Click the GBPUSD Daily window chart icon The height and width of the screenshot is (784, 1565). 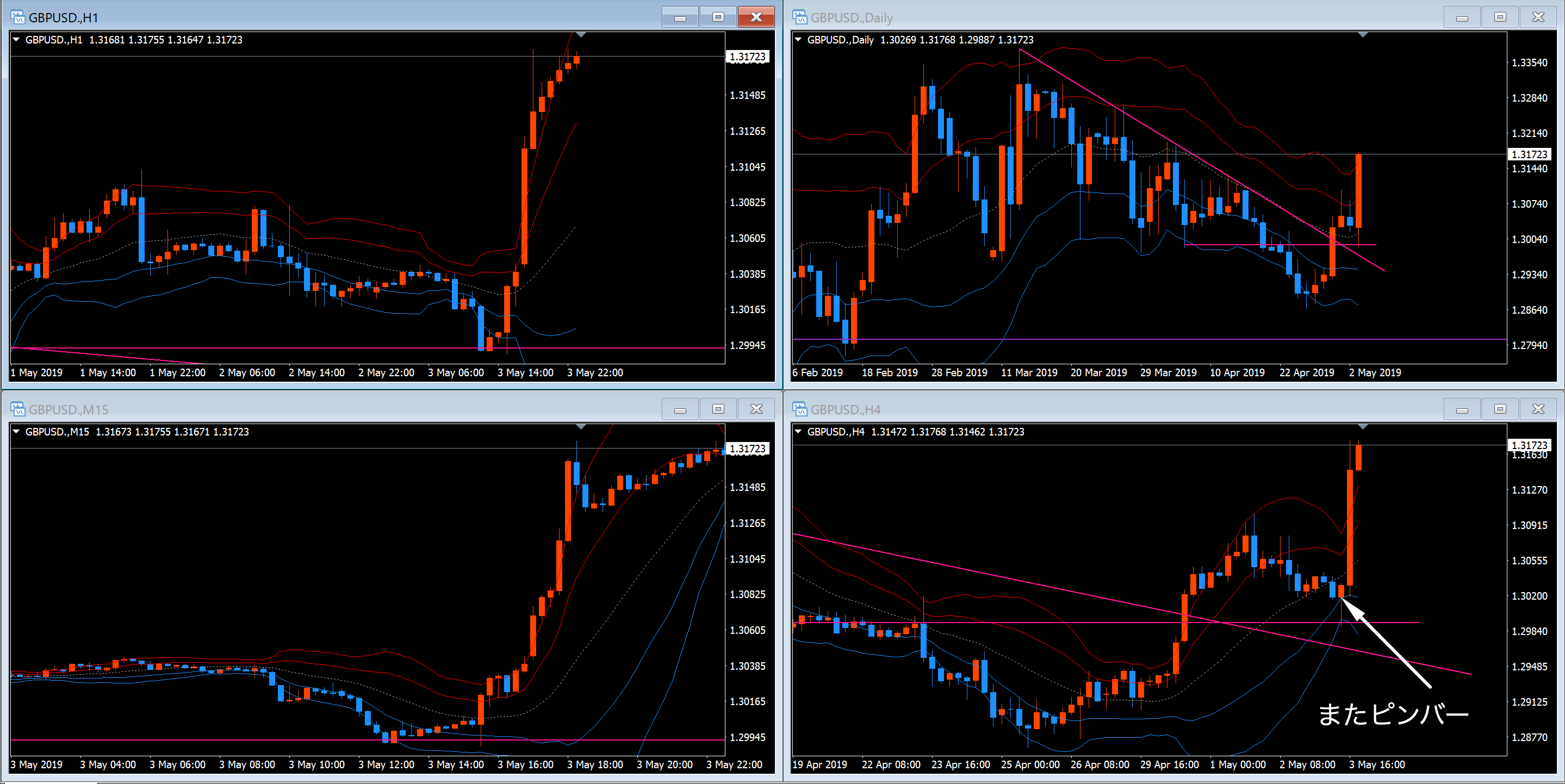(x=799, y=17)
